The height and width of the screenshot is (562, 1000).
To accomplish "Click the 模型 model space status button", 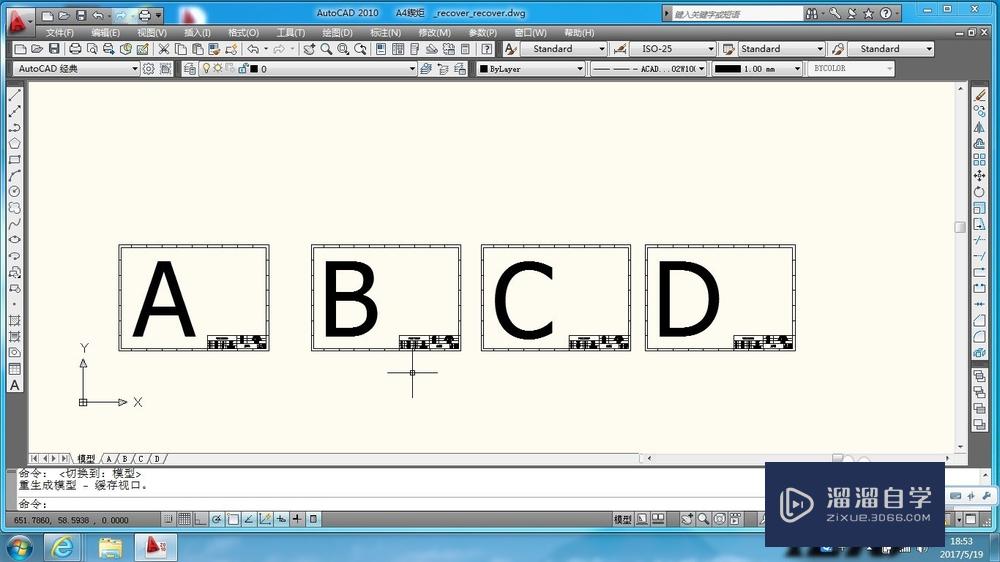I will (622, 519).
